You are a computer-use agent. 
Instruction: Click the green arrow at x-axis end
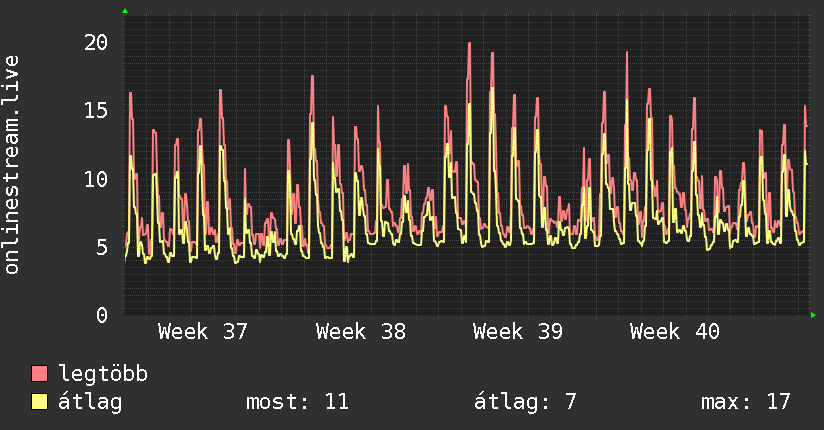point(813,315)
